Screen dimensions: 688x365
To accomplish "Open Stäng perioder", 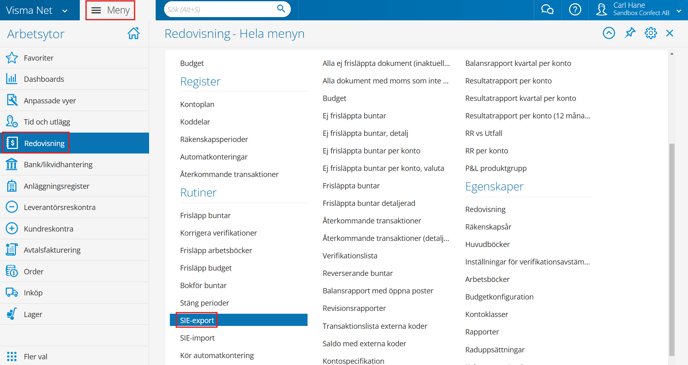I will tap(204, 303).
